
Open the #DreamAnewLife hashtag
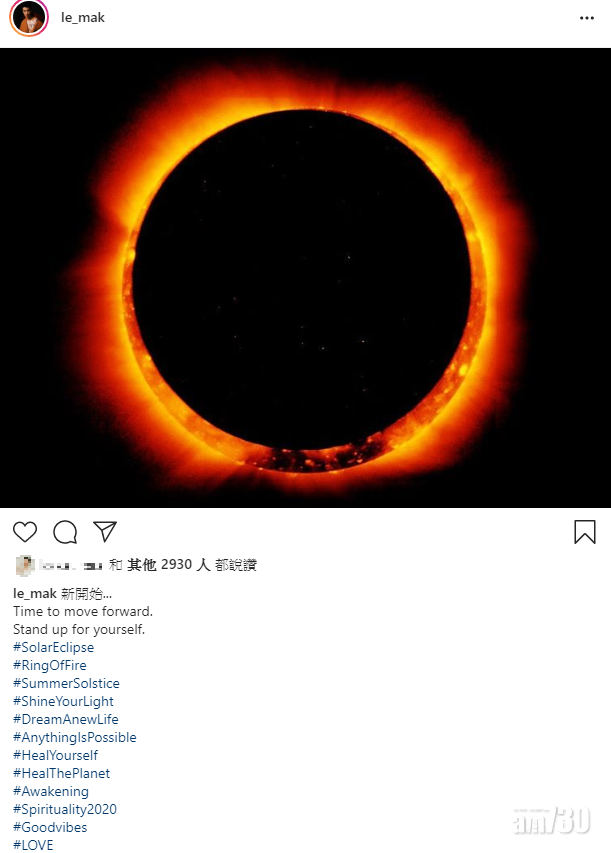point(66,719)
